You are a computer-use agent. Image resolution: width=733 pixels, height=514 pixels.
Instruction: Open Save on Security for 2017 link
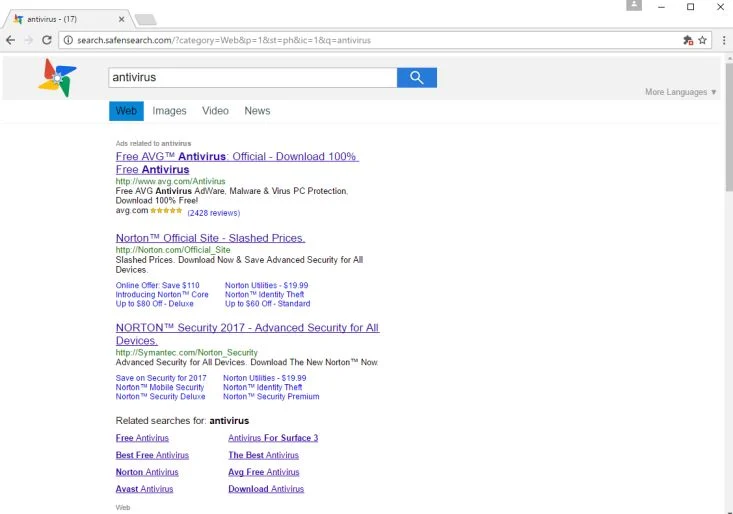161,378
